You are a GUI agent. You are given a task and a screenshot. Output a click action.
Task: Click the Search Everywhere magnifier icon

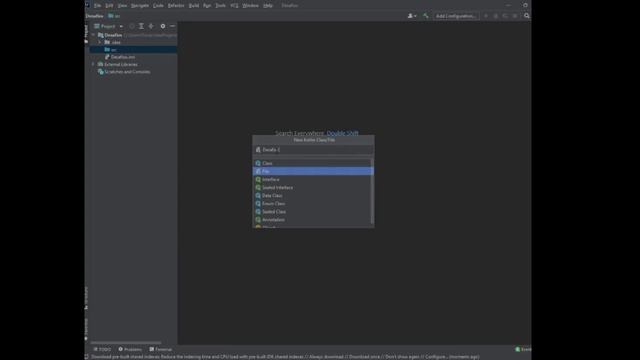click(527, 16)
